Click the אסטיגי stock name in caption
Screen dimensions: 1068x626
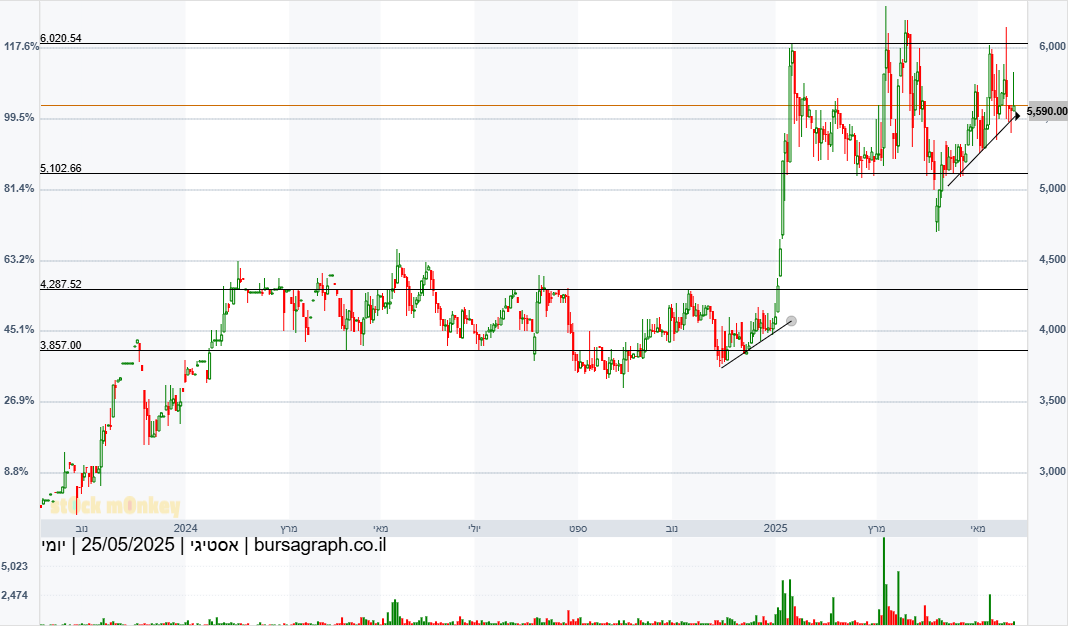pyautogui.click(x=214, y=545)
